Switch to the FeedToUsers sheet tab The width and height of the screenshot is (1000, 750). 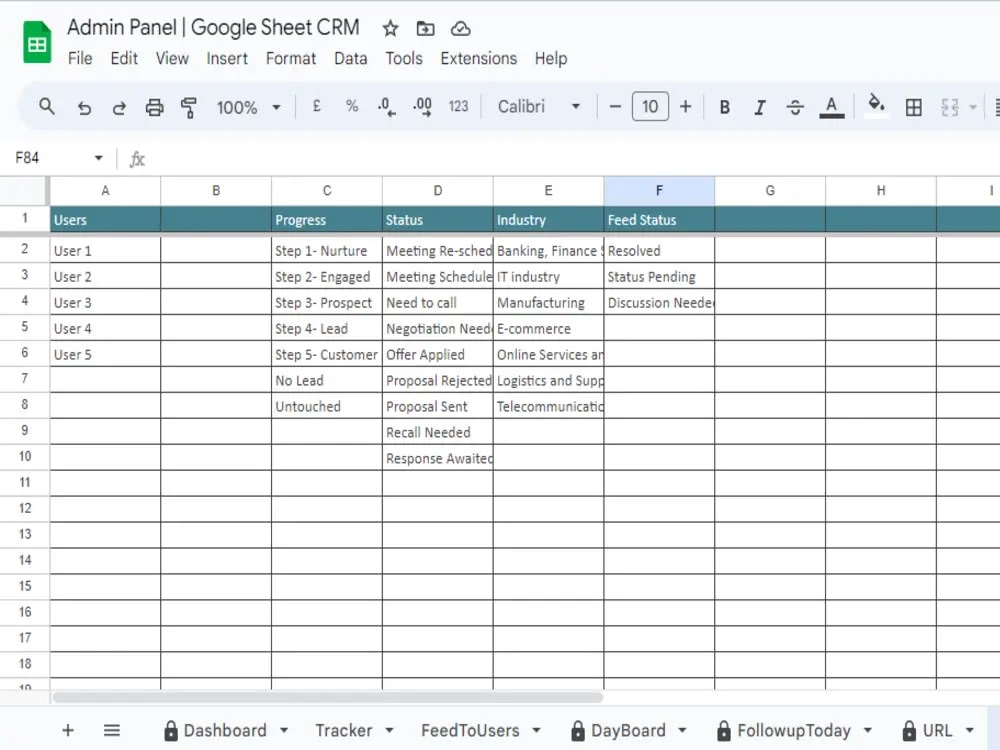[x=470, y=730]
